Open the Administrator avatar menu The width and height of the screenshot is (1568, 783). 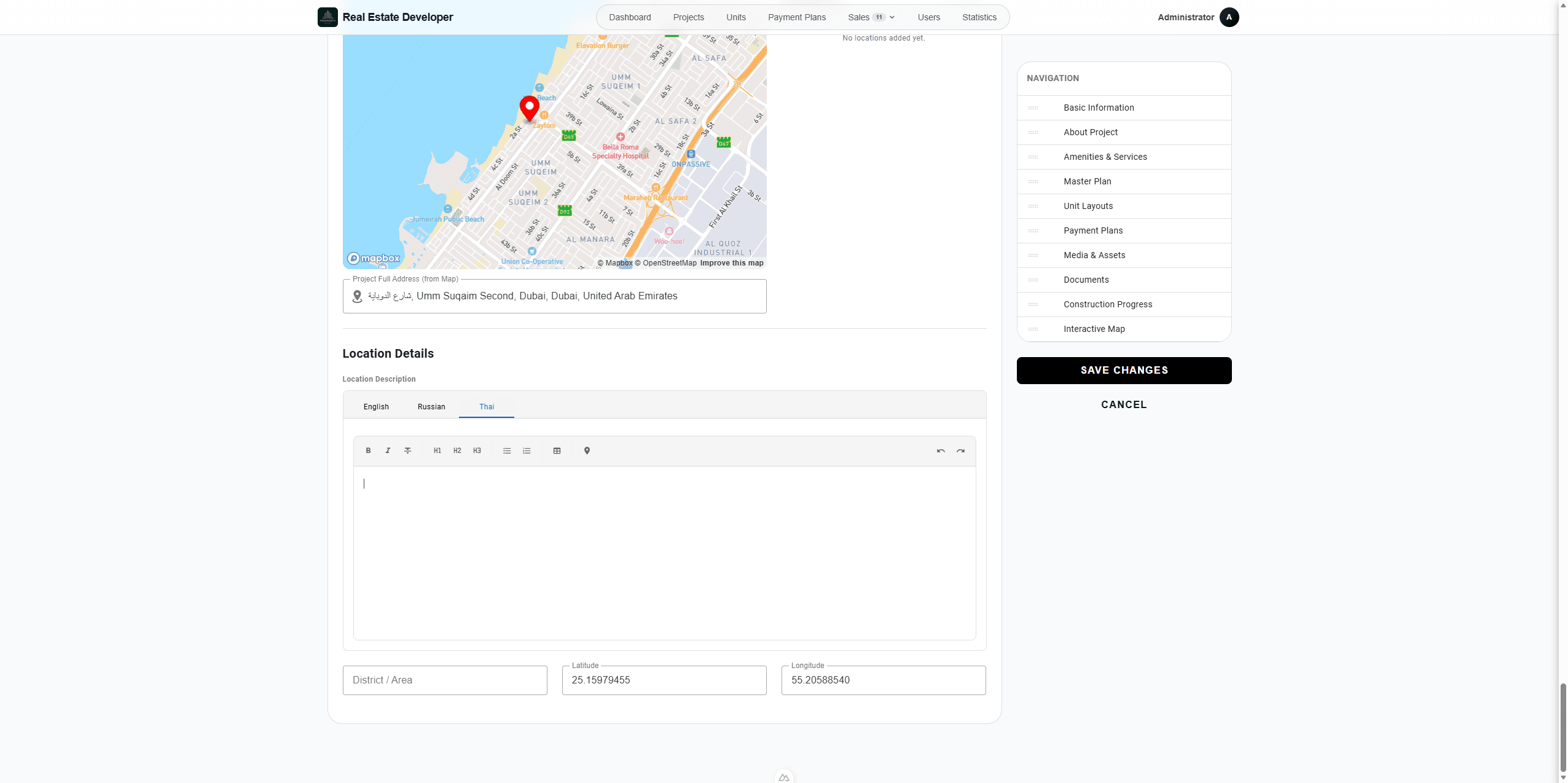tap(1229, 17)
